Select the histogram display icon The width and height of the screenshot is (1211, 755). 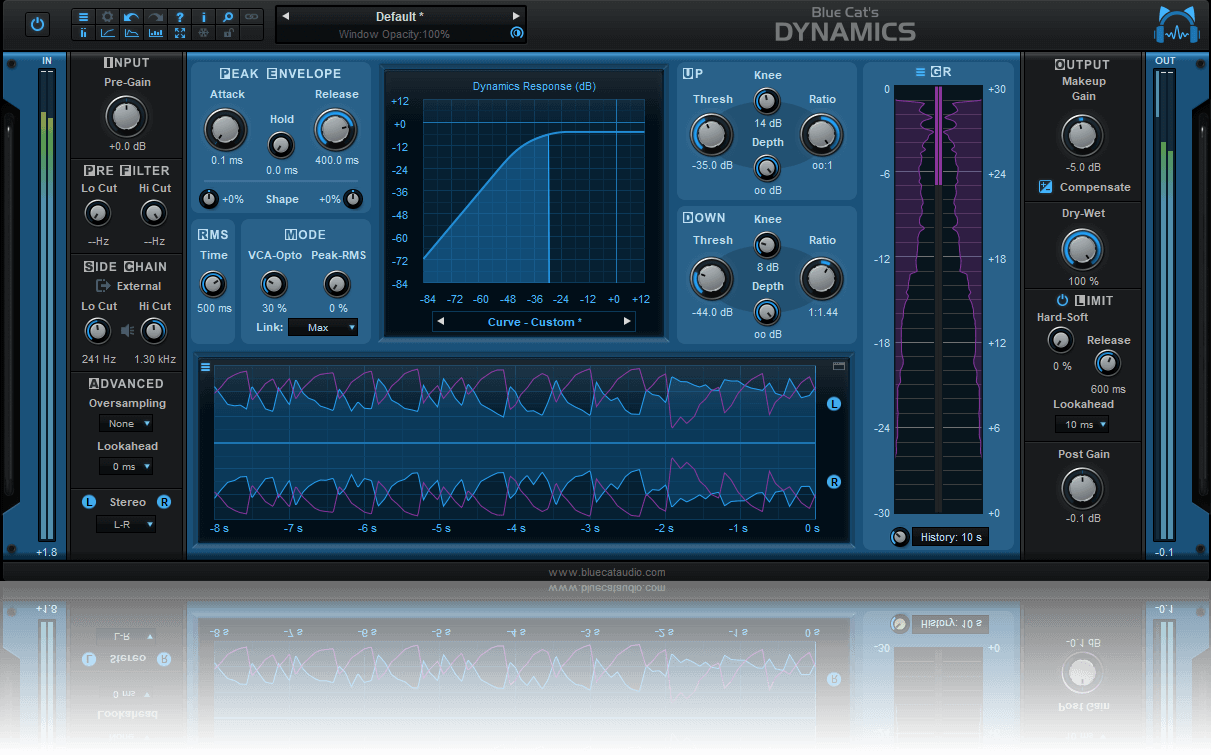(x=155, y=33)
